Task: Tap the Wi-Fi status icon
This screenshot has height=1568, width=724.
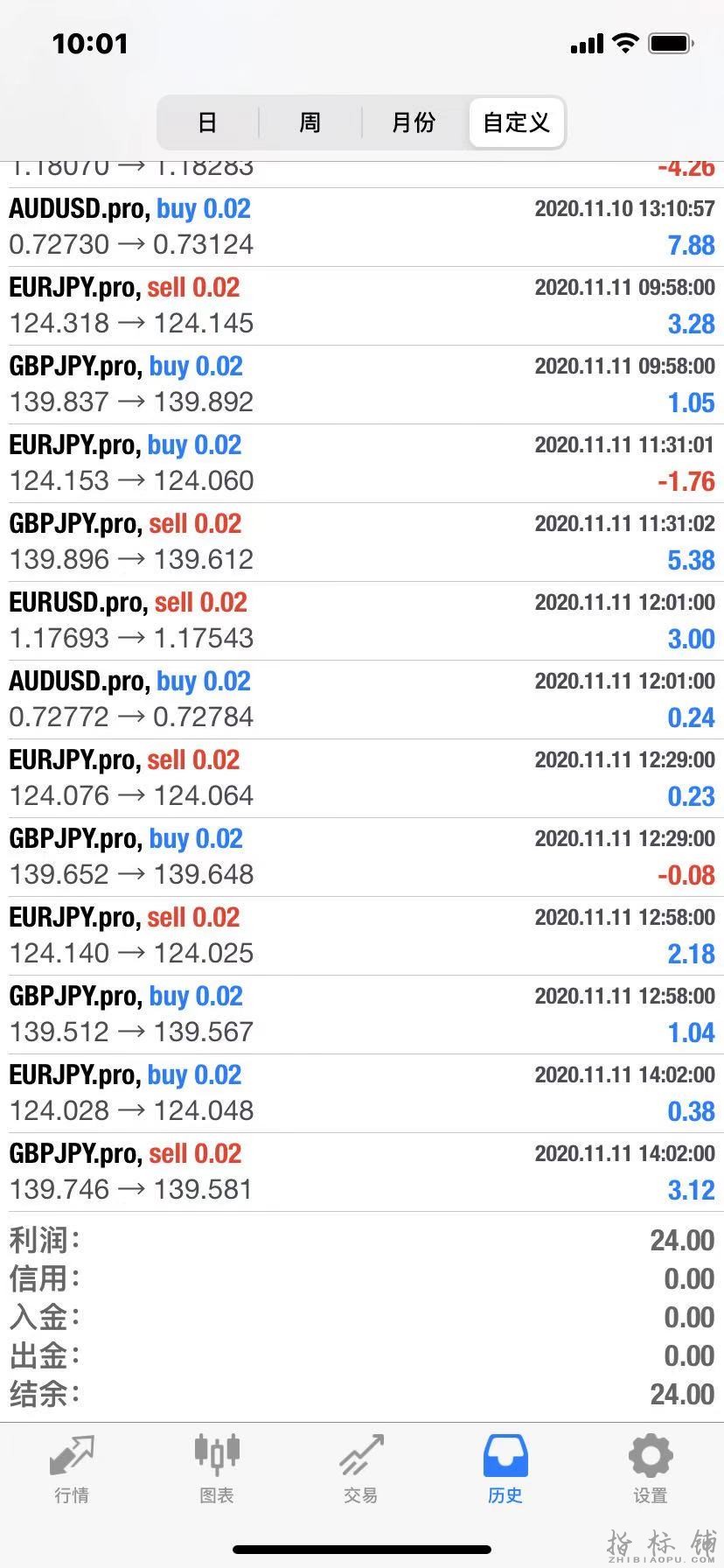Action: point(625,43)
